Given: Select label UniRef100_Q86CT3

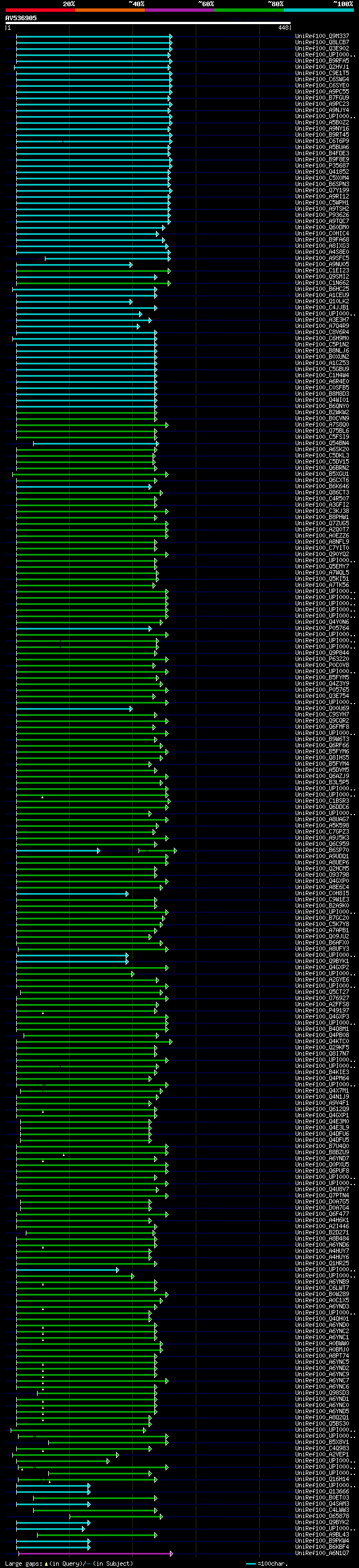Looking at the screenshot, I should [323, 492].
